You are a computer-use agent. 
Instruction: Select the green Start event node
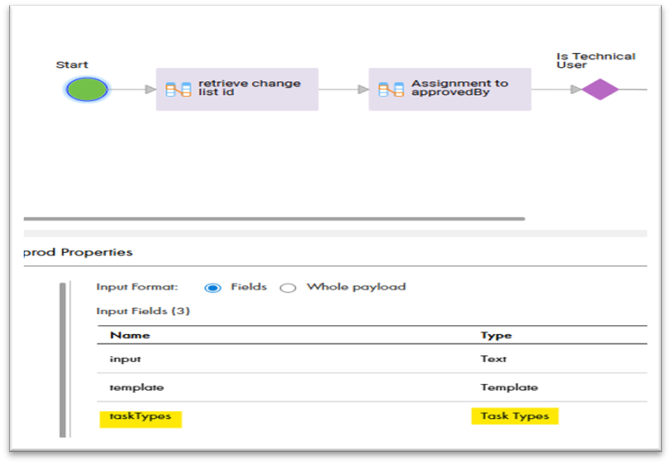(87, 89)
